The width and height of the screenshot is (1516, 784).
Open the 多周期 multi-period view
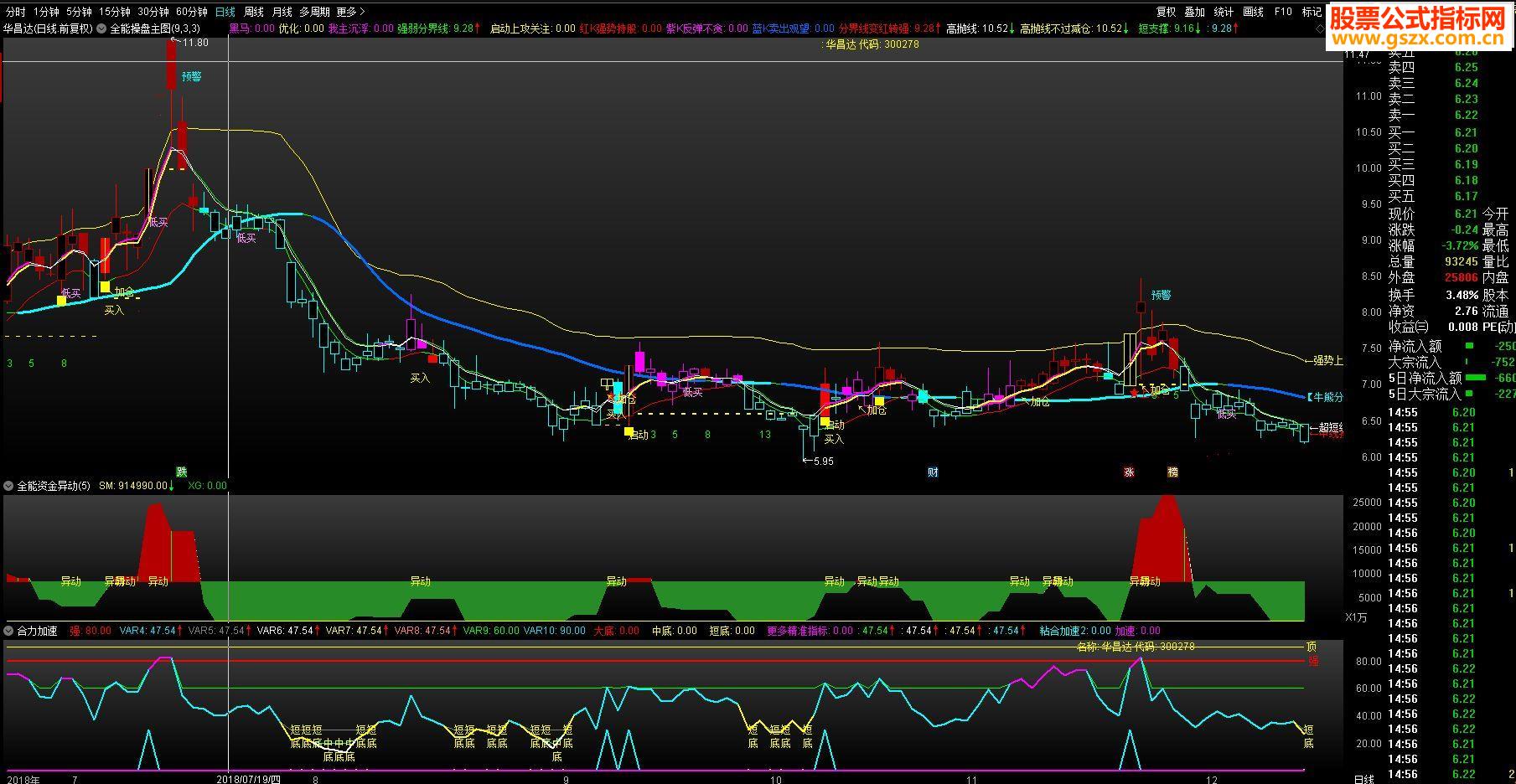pyautogui.click(x=314, y=12)
